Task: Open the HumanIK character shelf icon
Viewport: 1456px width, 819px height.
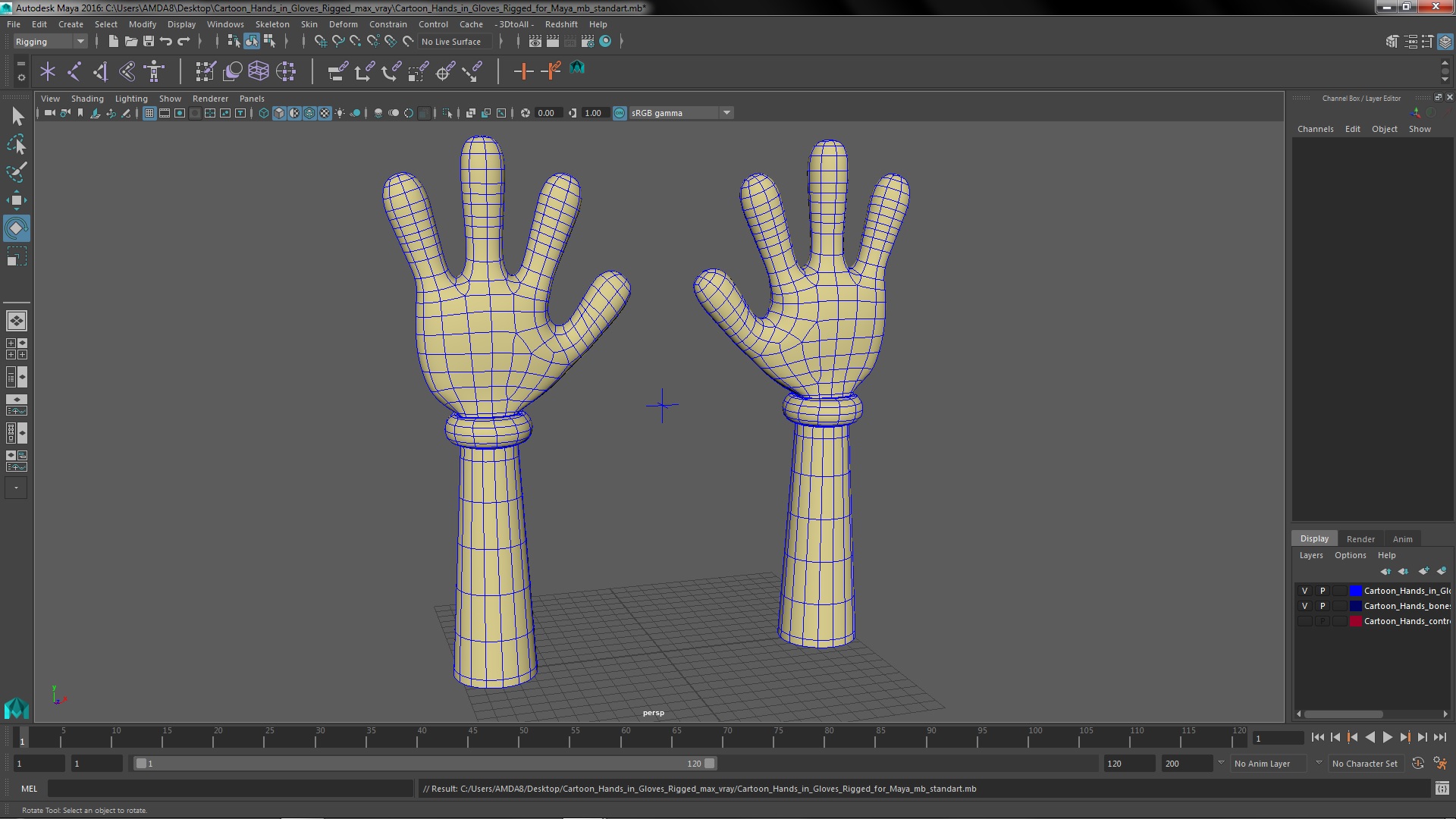Action: 155,72
